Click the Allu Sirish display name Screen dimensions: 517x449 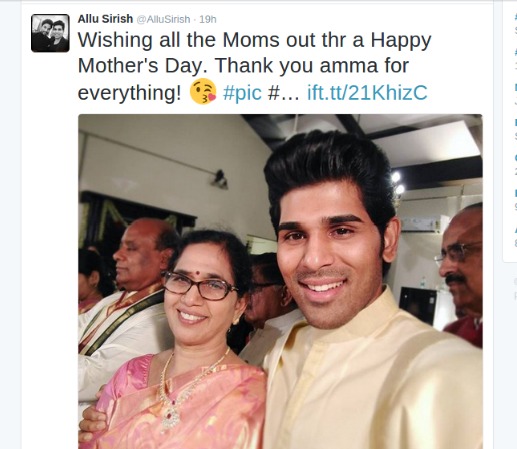105,19
